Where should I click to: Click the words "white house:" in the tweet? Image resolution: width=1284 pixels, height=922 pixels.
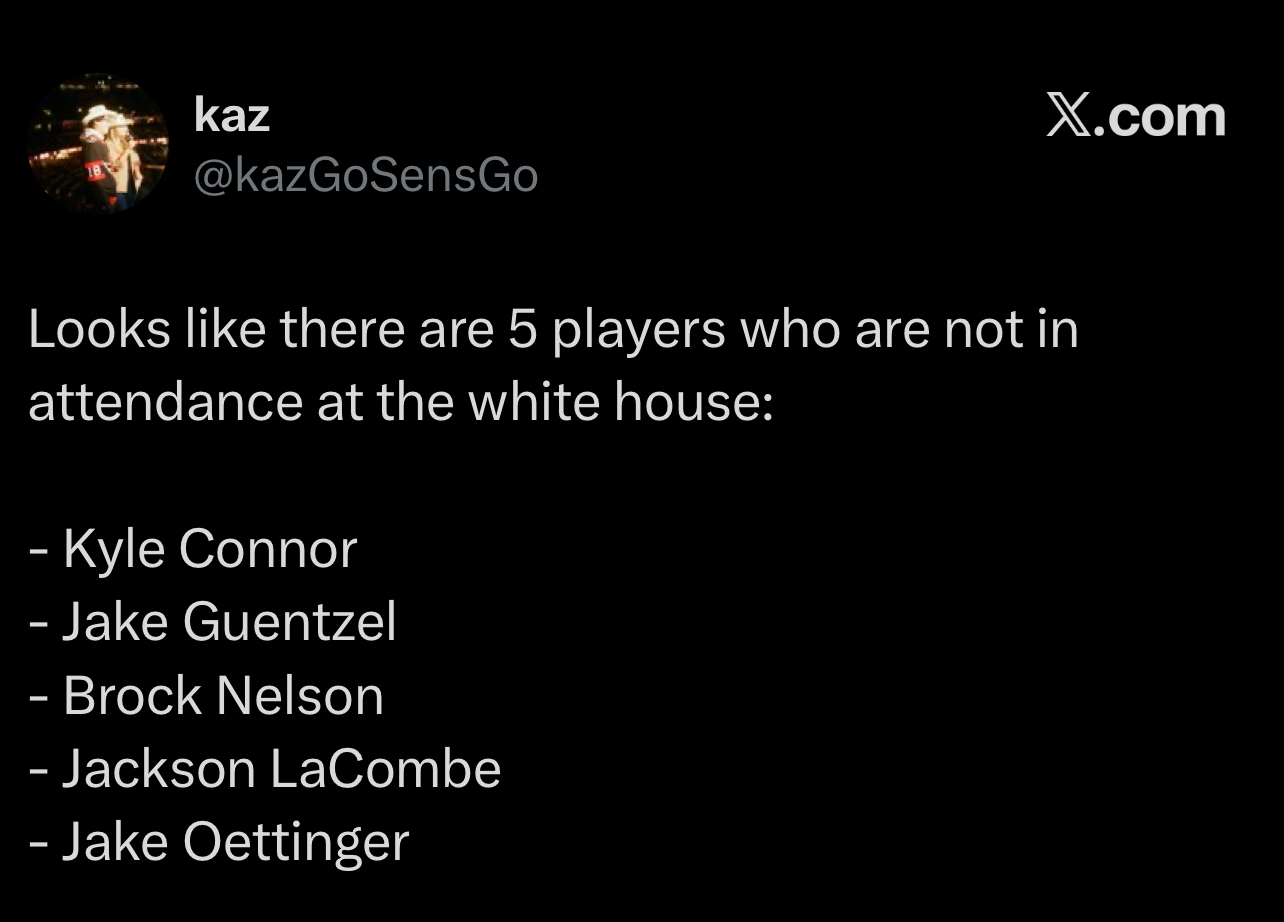pyautogui.click(x=620, y=402)
